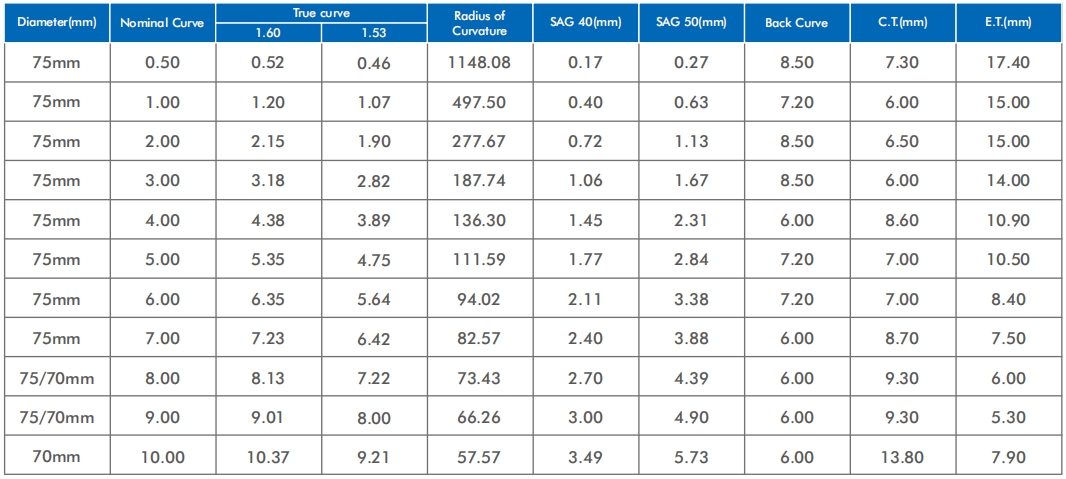Viewport: 1066px width, 479px height.
Task: Select the 70mm diameter cell
Action: coord(56,457)
